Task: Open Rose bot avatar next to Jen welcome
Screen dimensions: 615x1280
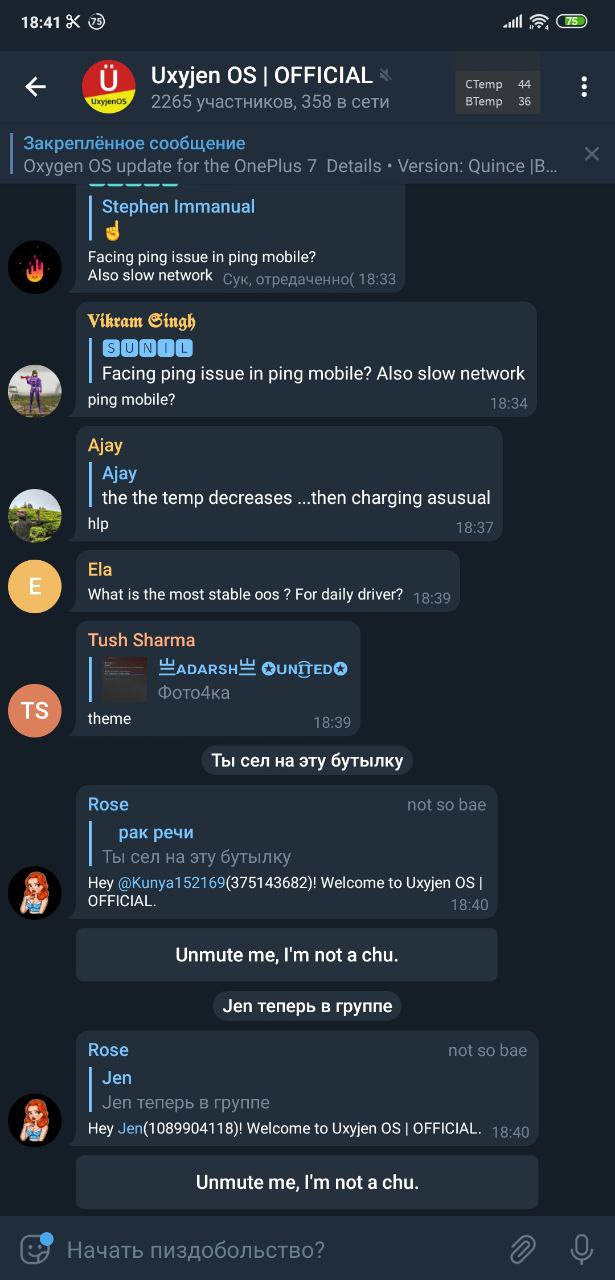Action: 35,1120
